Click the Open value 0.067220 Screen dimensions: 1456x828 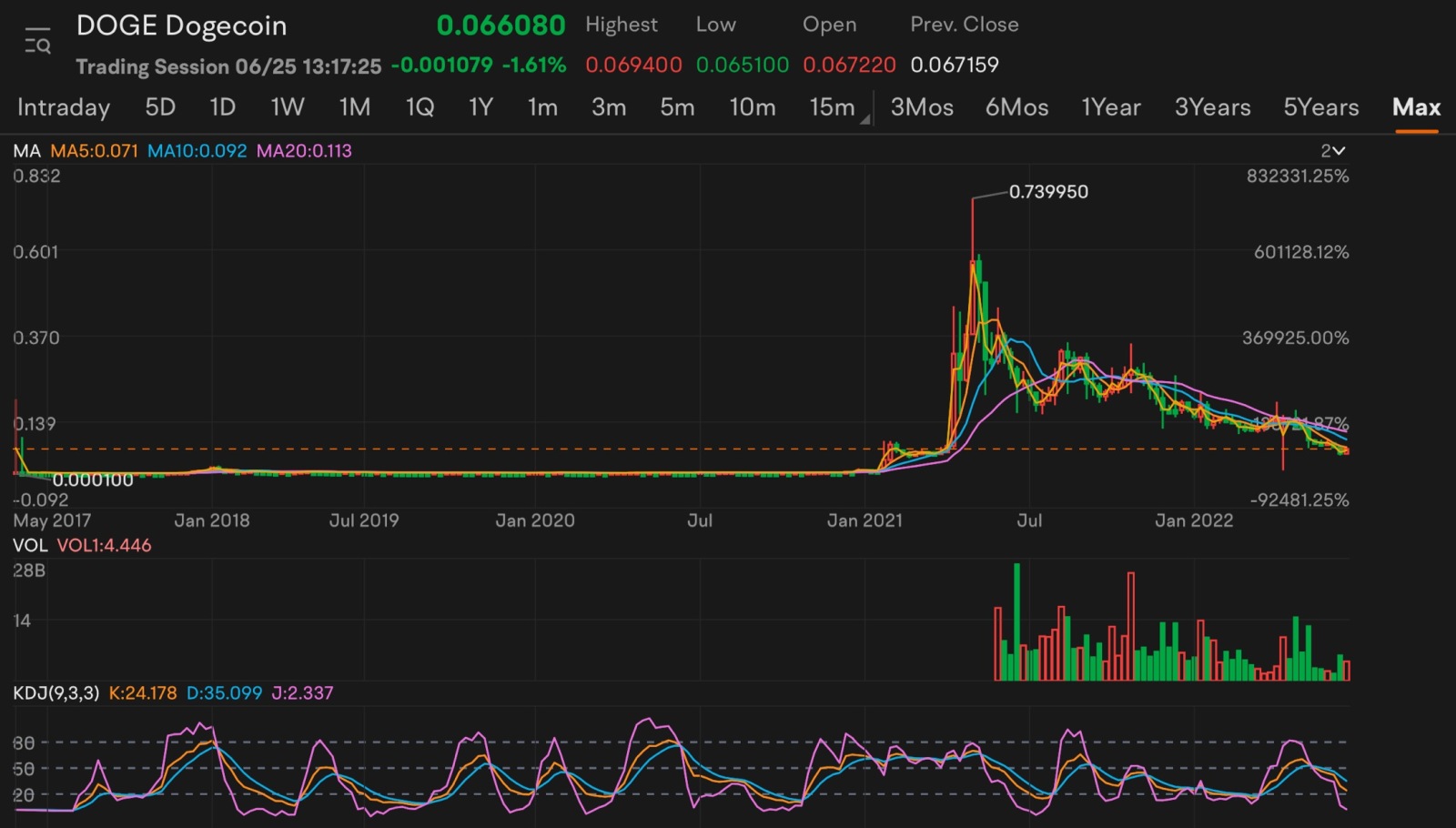click(850, 66)
